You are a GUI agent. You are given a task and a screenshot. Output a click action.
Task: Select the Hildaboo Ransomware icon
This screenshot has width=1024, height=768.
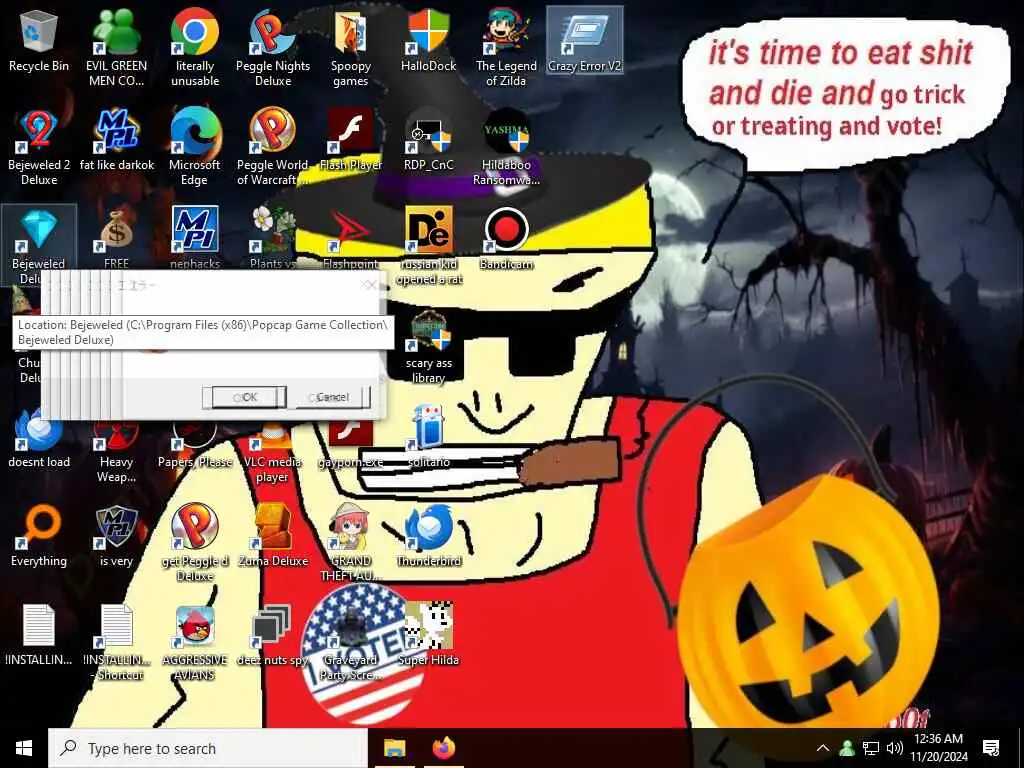(x=506, y=147)
